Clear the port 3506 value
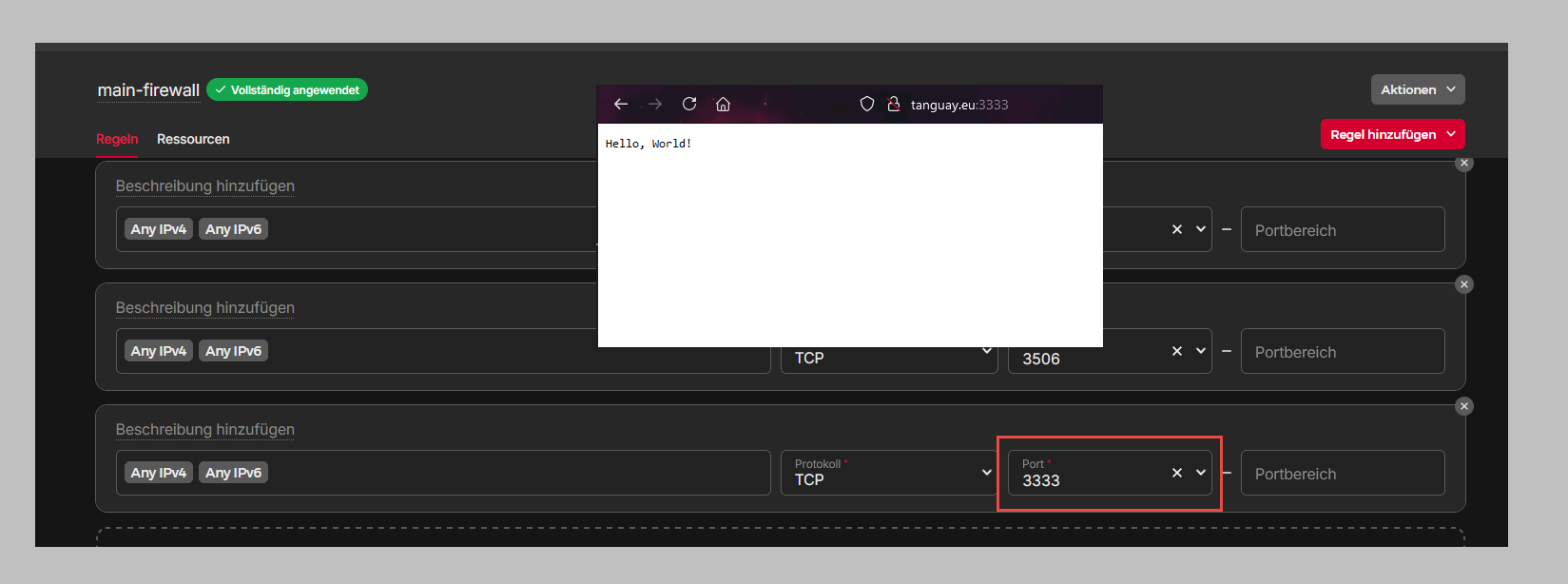 point(1177,351)
